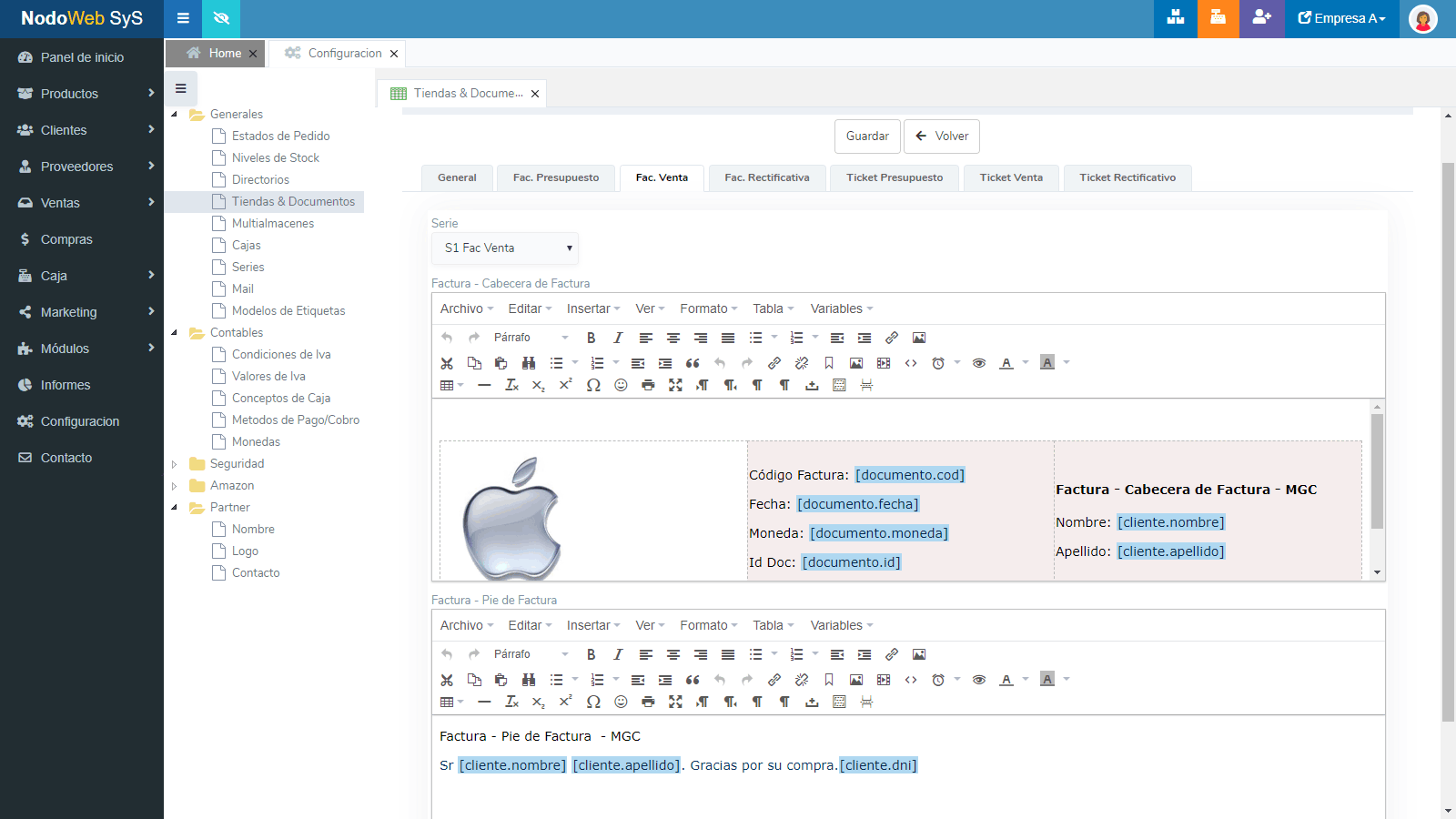
Task: Click the find binoculars icon in the Cabecera editor
Action: point(529,363)
